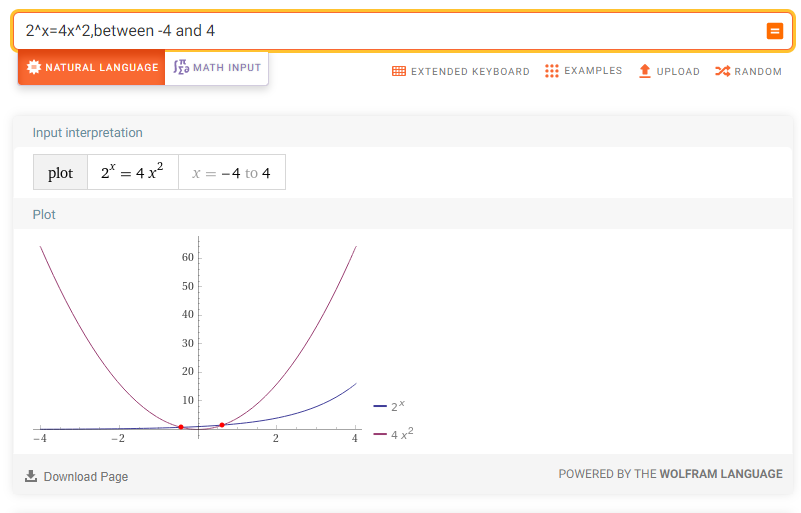Viewport: 801px width, 513px height.
Task: Click the Natural Language gear icon
Action: point(34,67)
